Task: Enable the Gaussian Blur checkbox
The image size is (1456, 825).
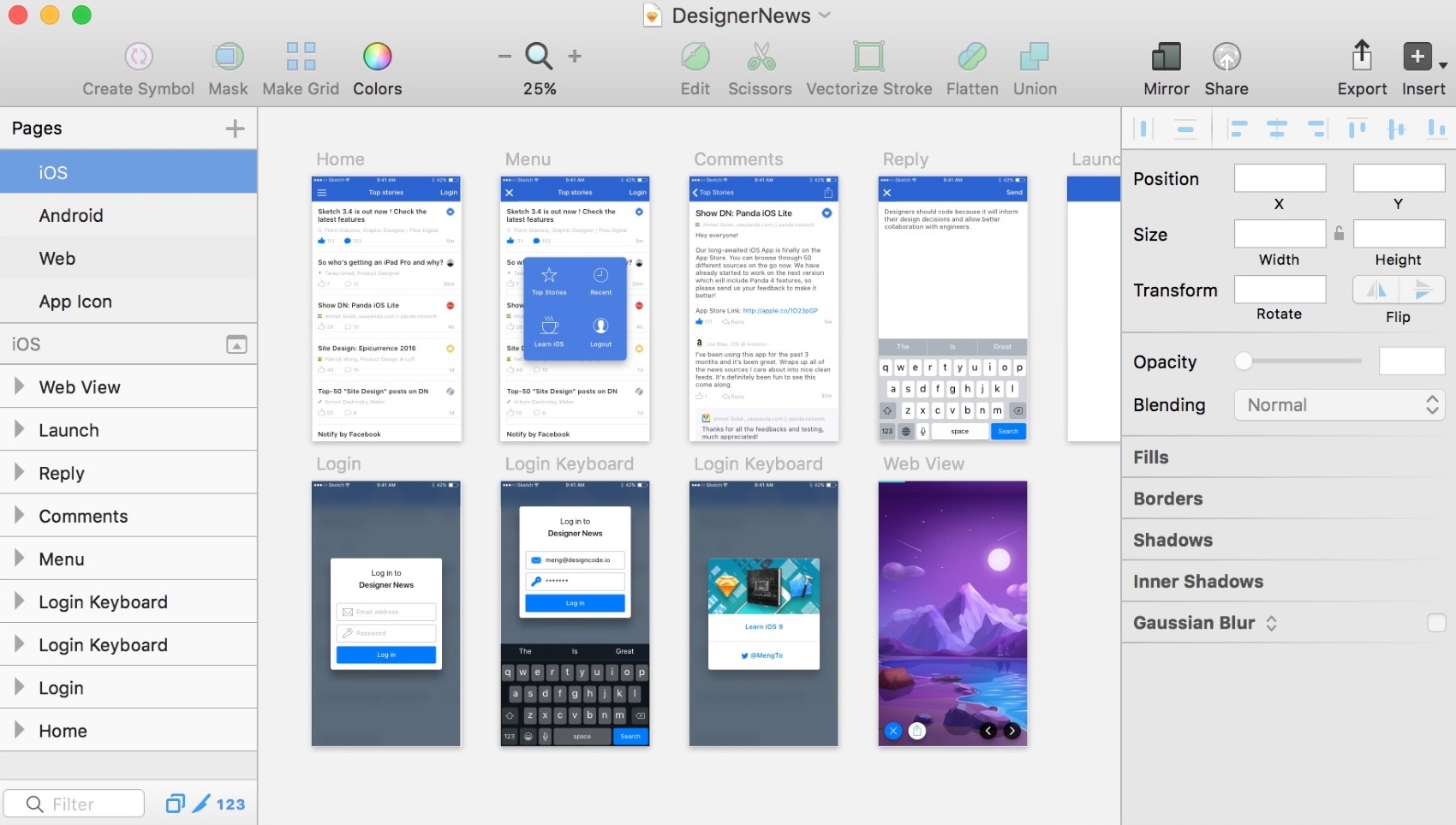Action: [x=1436, y=623]
